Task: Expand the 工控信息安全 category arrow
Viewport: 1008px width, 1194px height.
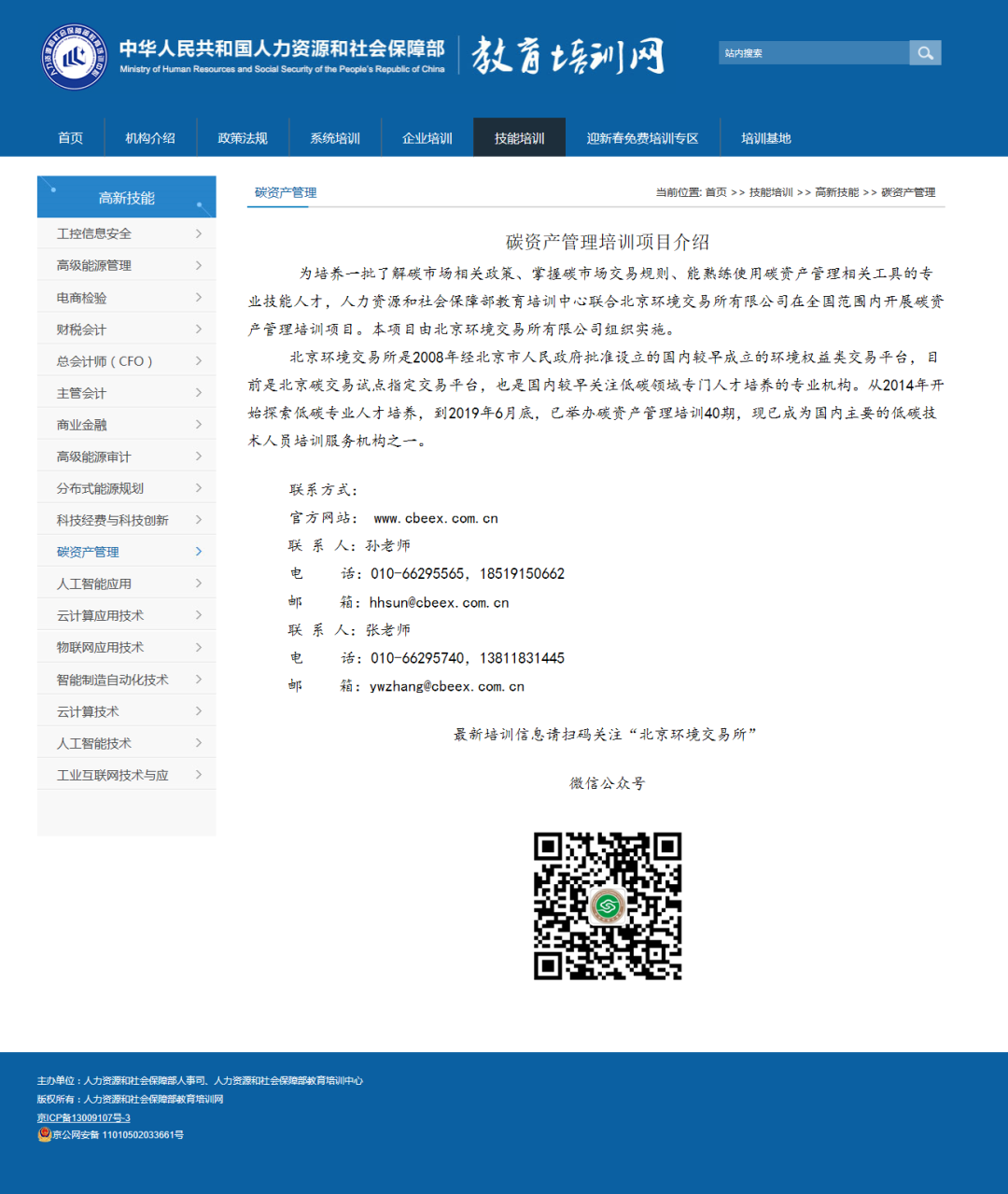Action: tap(199, 233)
